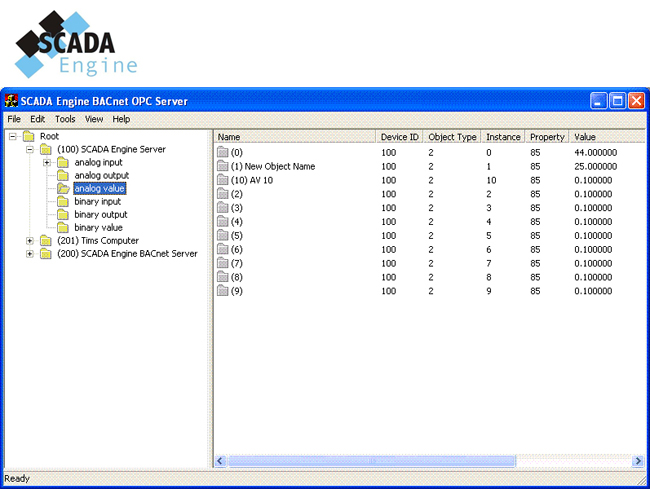Click the Ready status bar text
This screenshot has height=489, width=650.
click(x=17, y=479)
